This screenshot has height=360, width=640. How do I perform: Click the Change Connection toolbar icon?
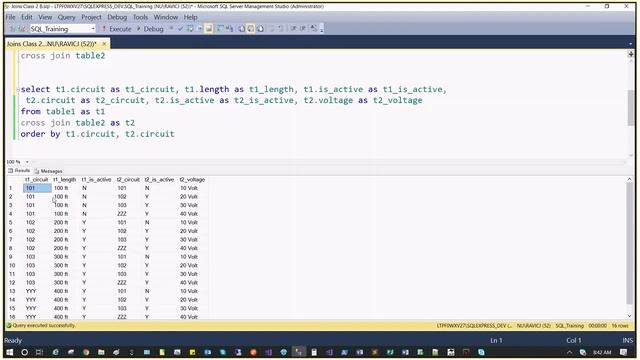click(21, 29)
